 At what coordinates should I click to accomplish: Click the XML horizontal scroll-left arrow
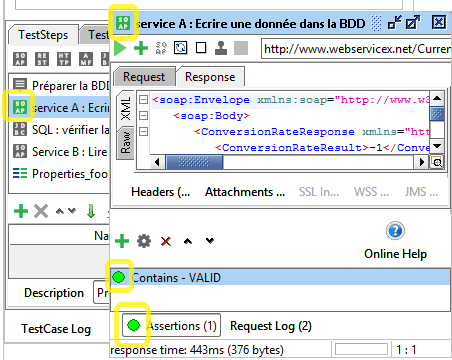click(x=157, y=162)
